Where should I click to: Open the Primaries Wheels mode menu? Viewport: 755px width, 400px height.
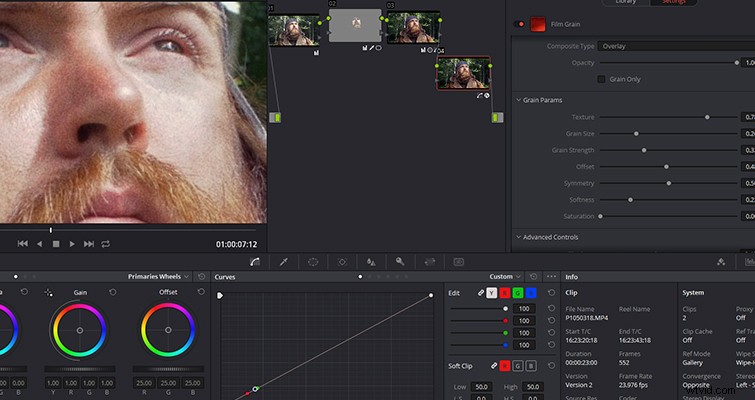(x=158, y=277)
